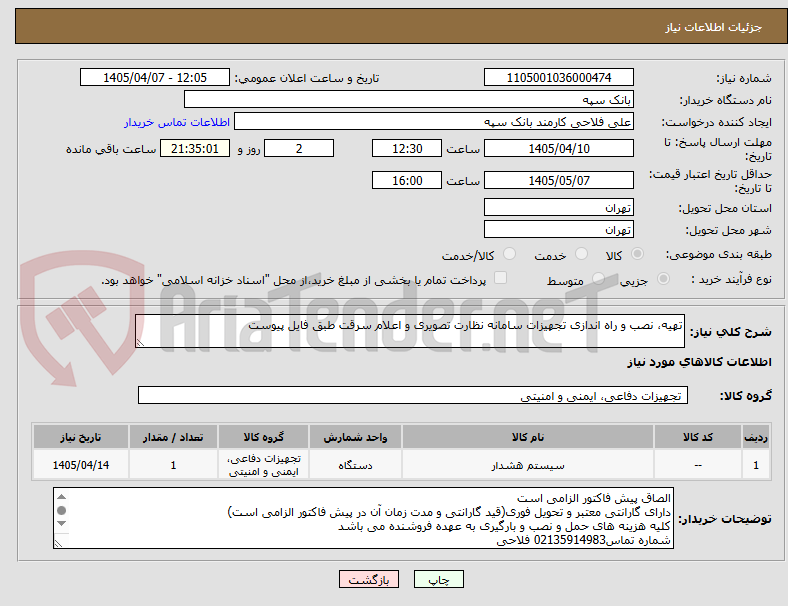Click the general description text area
Screen dimensions: 788x606
(410, 331)
